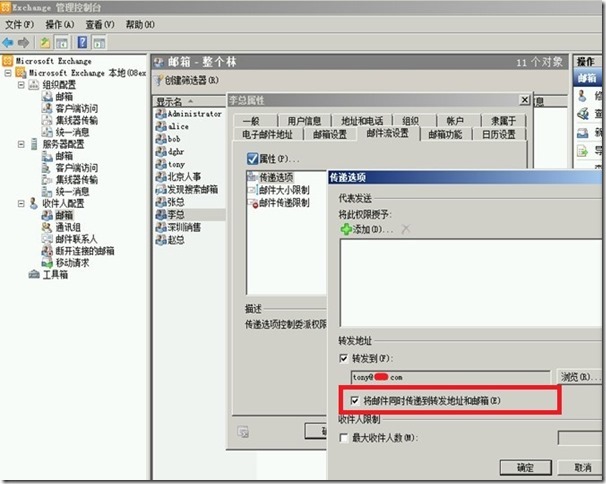
Task: Switch to the 邮箱设置 tab
Action: click(x=330, y=134)
